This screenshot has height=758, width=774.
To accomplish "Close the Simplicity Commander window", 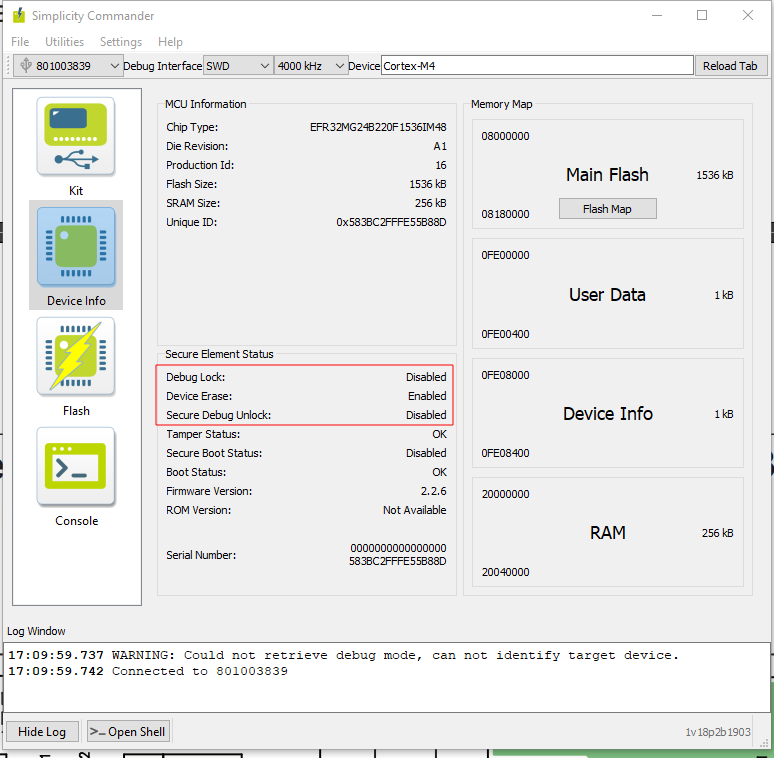I will [x=748, y=15].
